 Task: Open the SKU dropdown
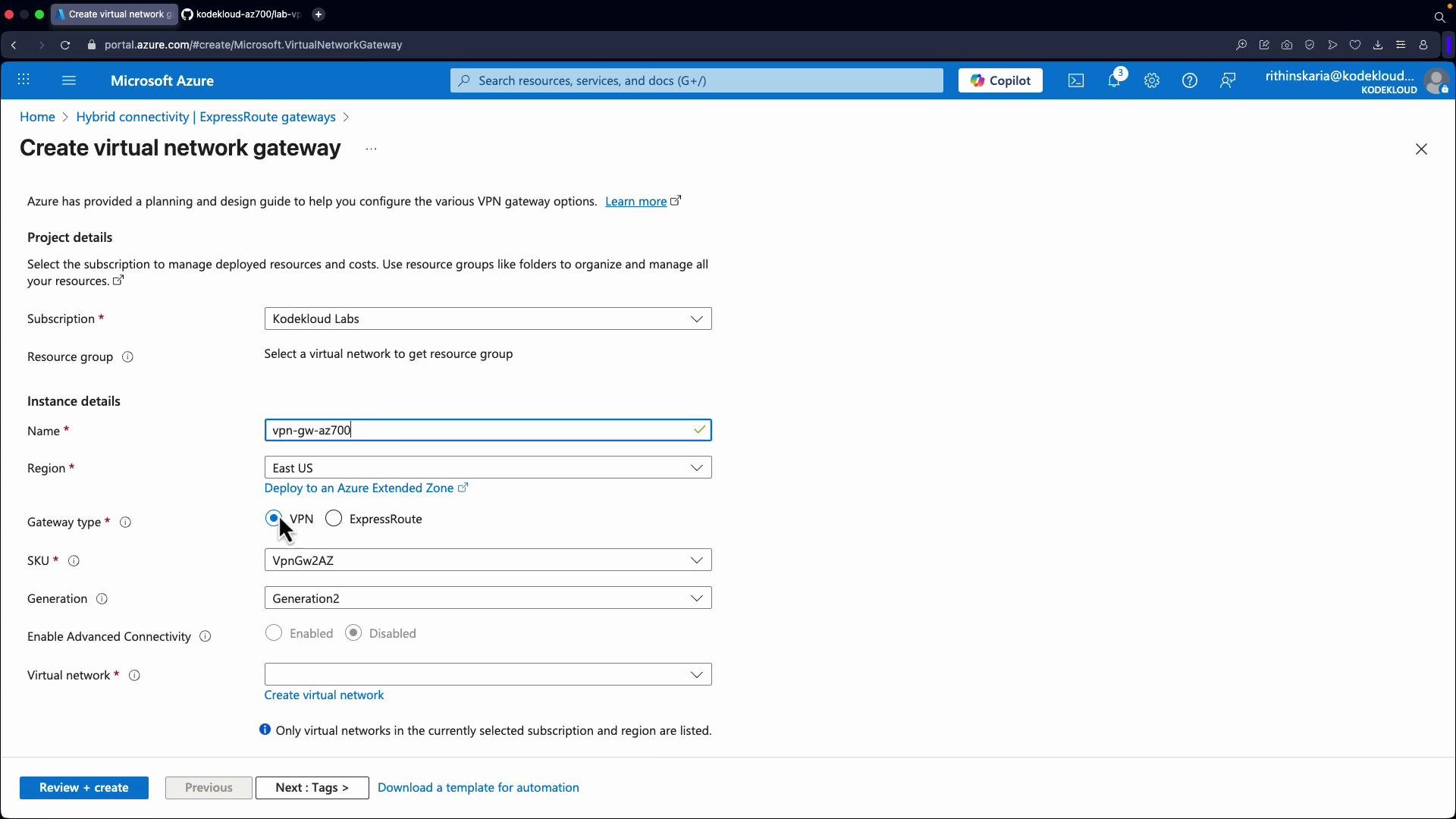point(488,560)
